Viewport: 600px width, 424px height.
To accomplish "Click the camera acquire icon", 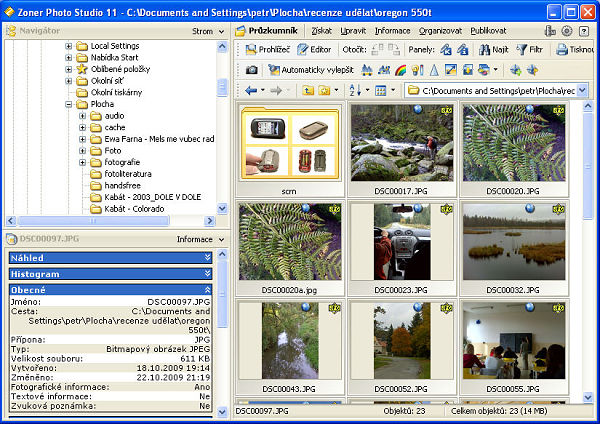I will [252, 70].
